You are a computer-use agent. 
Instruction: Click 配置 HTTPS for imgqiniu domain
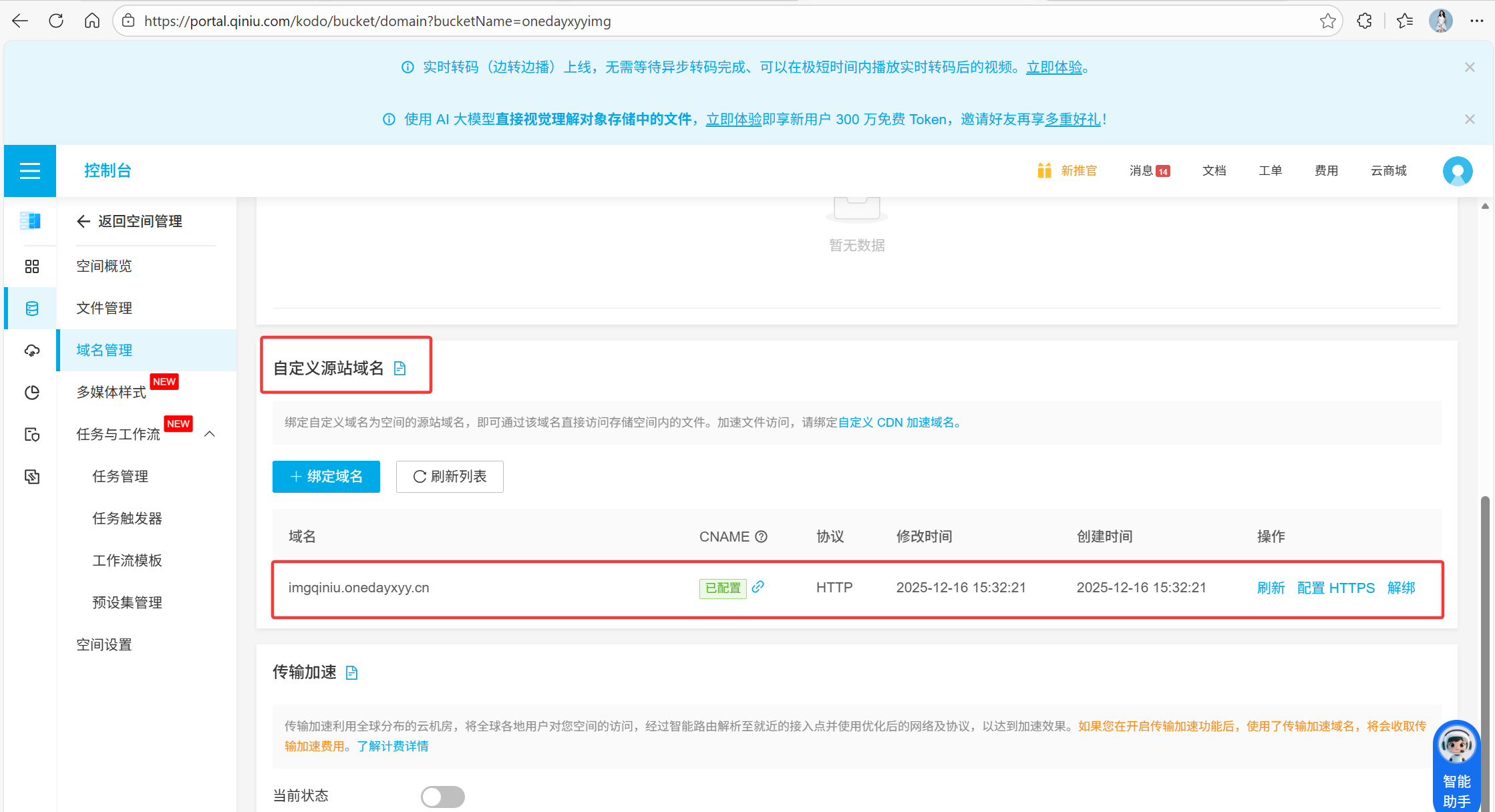pos(1335,588)
